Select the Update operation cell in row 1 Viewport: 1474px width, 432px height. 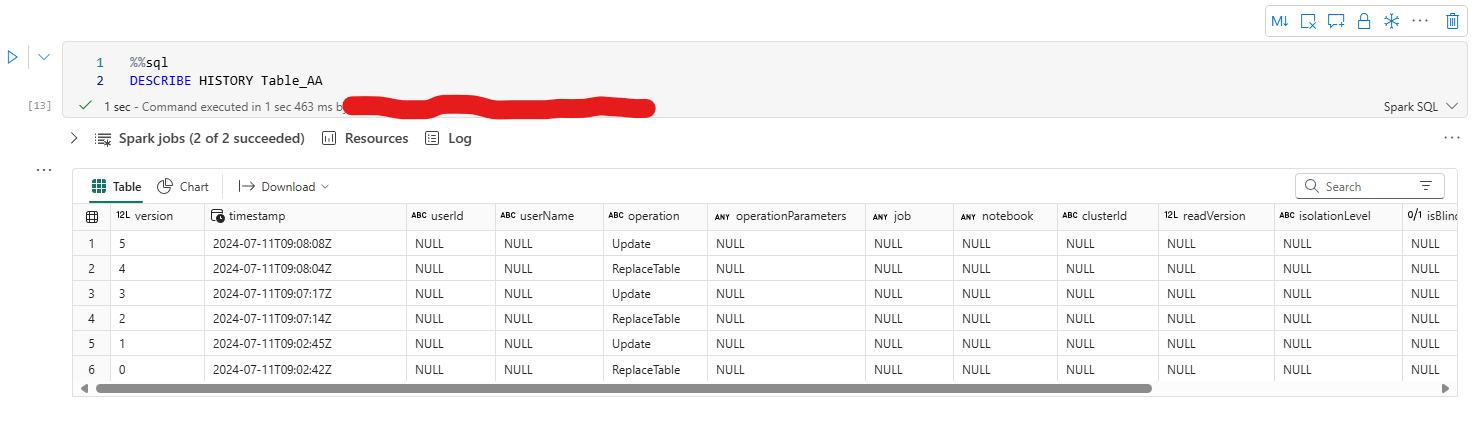[655, 243]
